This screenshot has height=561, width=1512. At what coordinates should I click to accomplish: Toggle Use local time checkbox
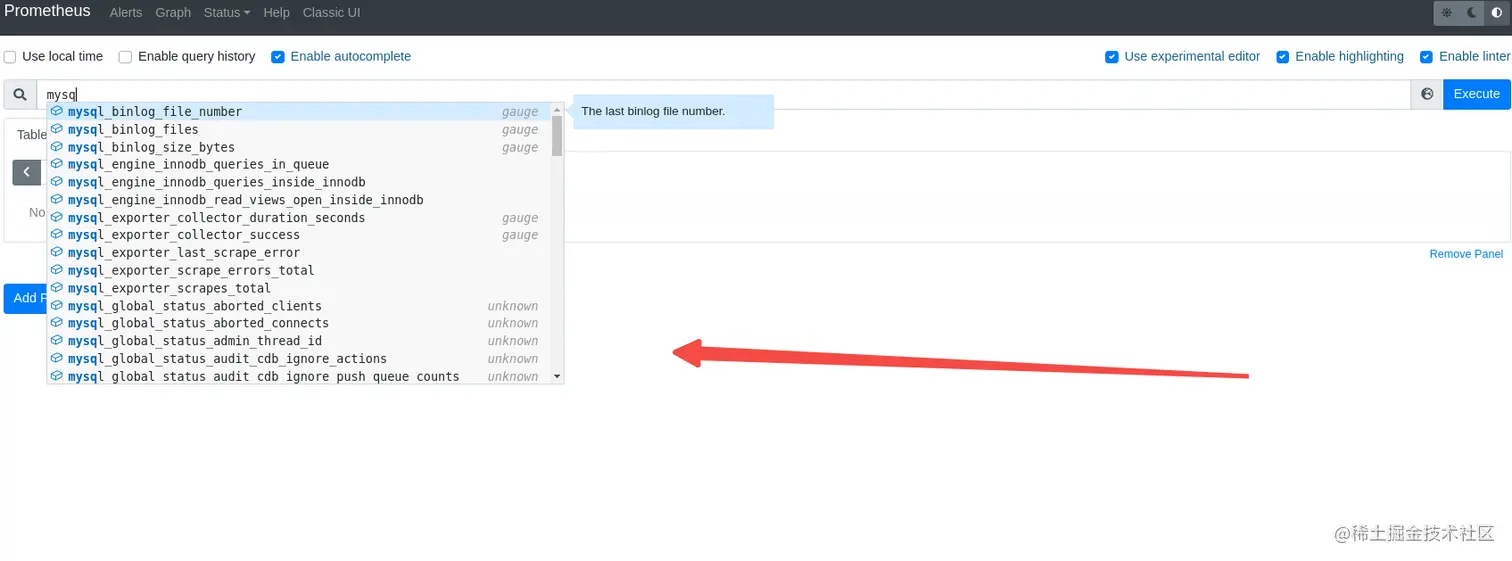tap(10, 57)
